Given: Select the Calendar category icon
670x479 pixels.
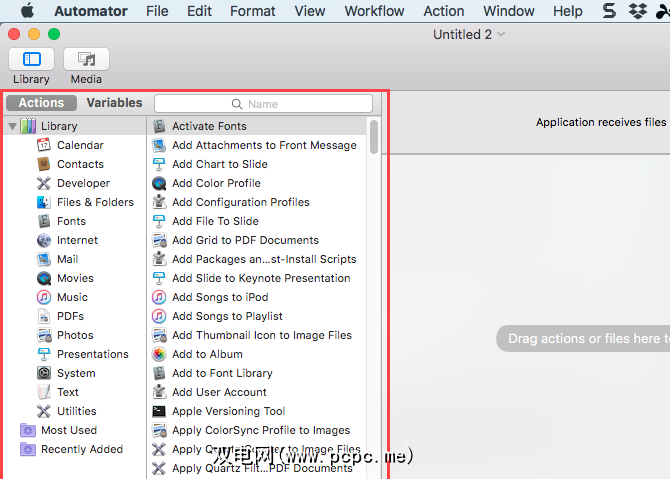Looking at the screenshot, I should pyautogui.click(x=44, y=145).
